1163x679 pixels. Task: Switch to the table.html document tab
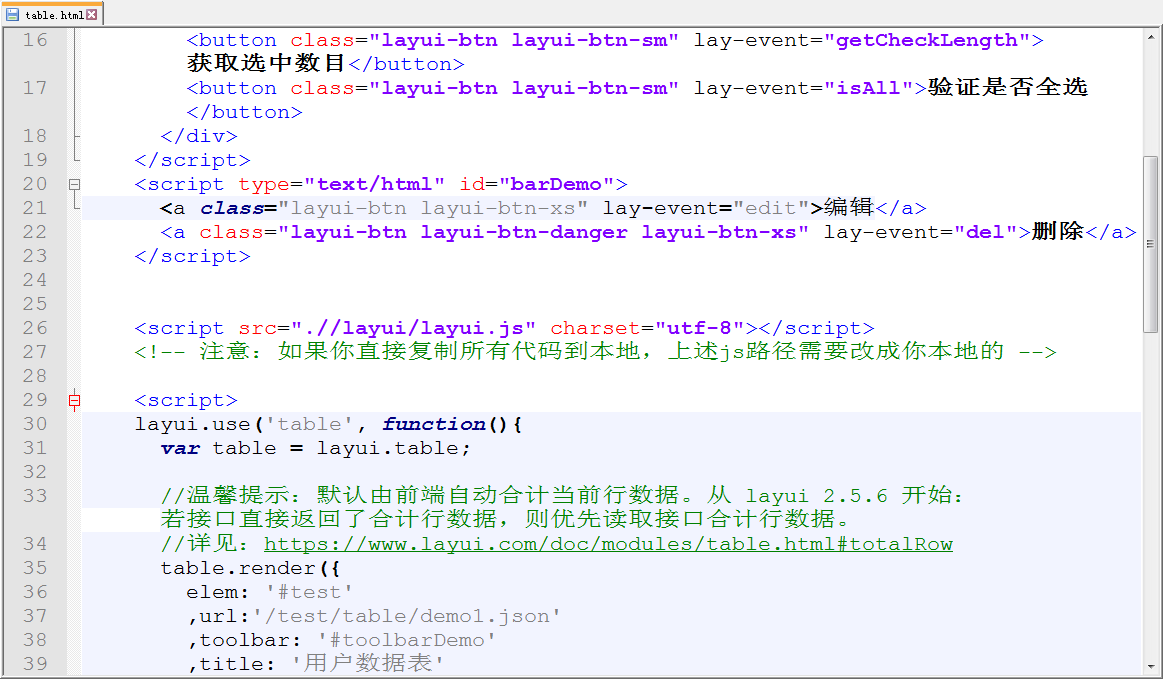52,14
